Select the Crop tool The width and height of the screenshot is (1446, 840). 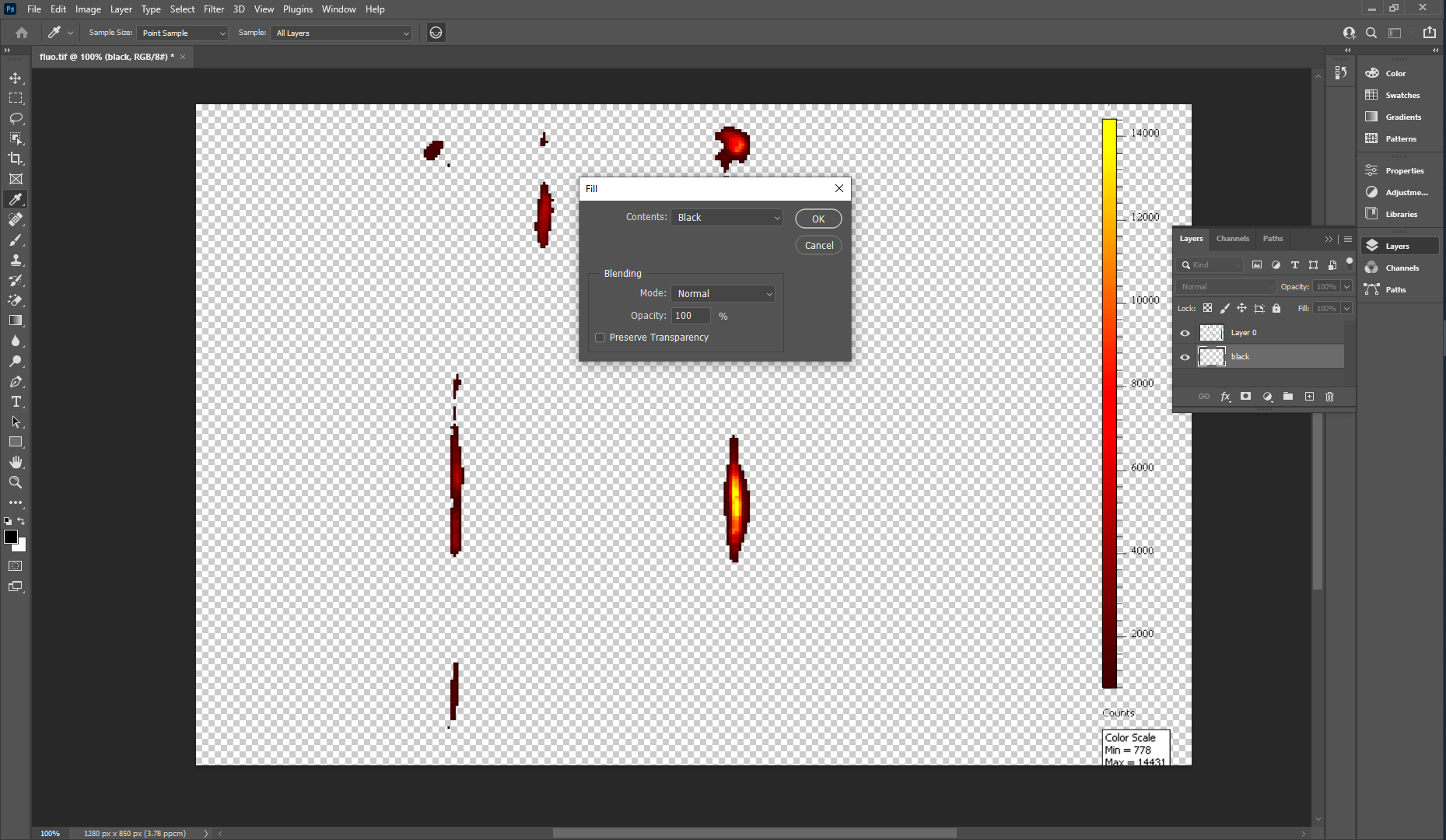coord(16,159)
